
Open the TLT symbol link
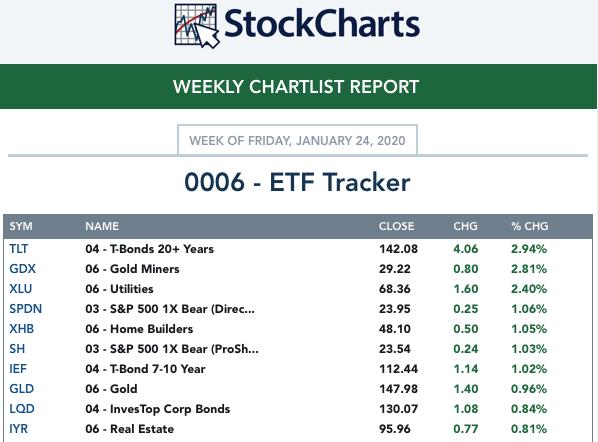coord(19,249)
